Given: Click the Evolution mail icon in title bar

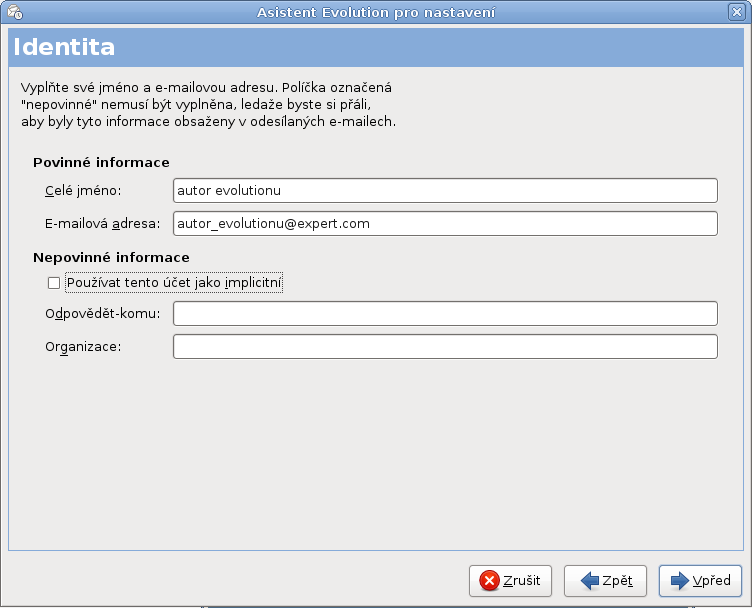Looking at the screenshot, I should pyautogui.click(x=15, y=12).
